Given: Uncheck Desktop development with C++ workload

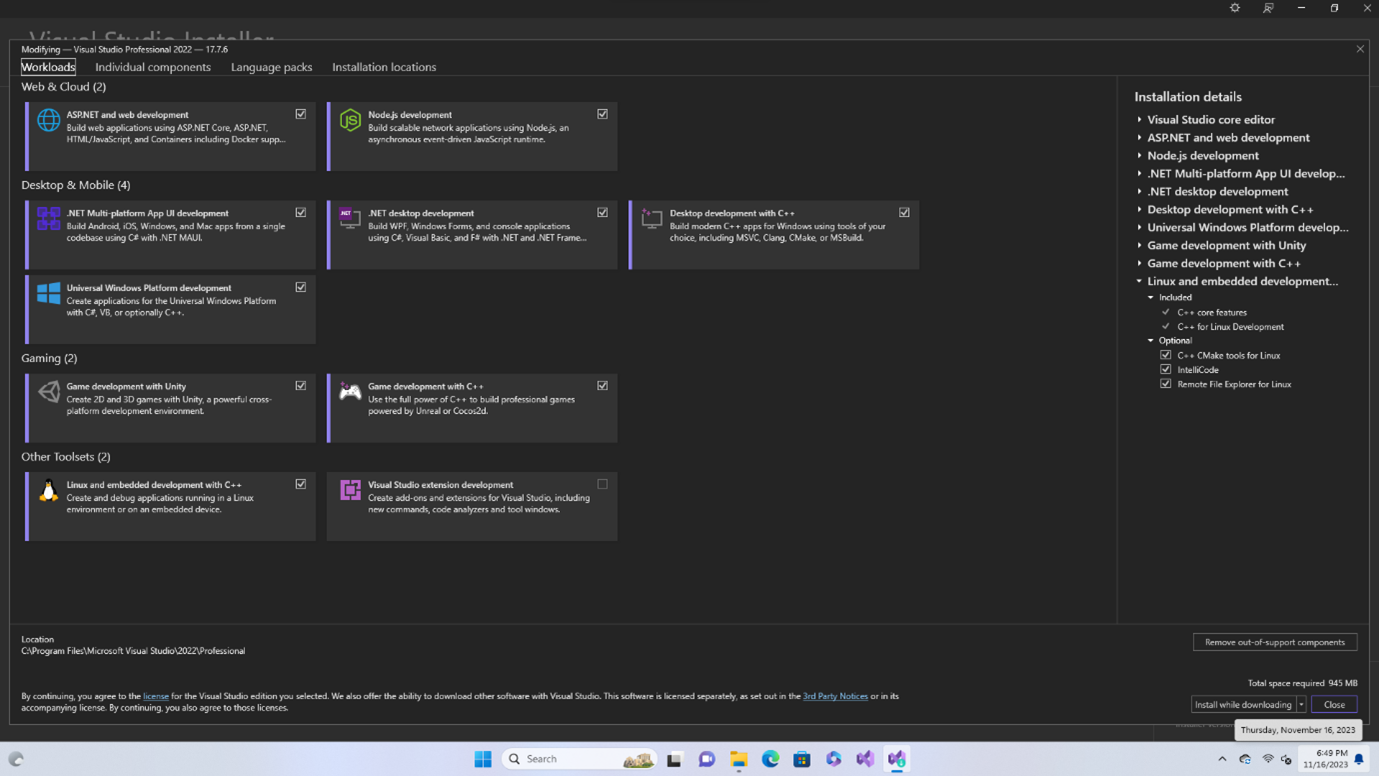Looking at the screenshot, I should point(904,212).
